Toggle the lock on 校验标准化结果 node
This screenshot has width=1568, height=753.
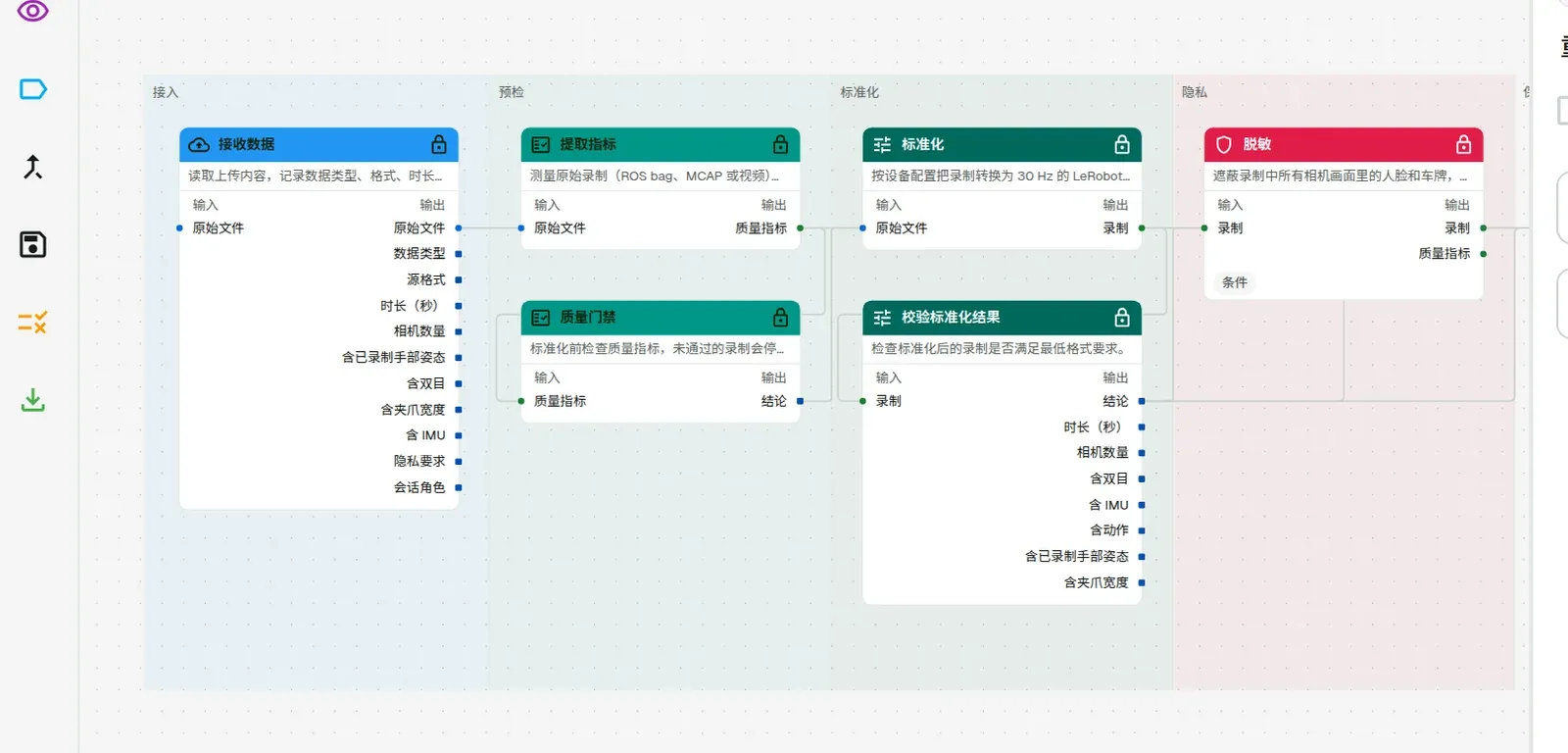[1122, 317]
